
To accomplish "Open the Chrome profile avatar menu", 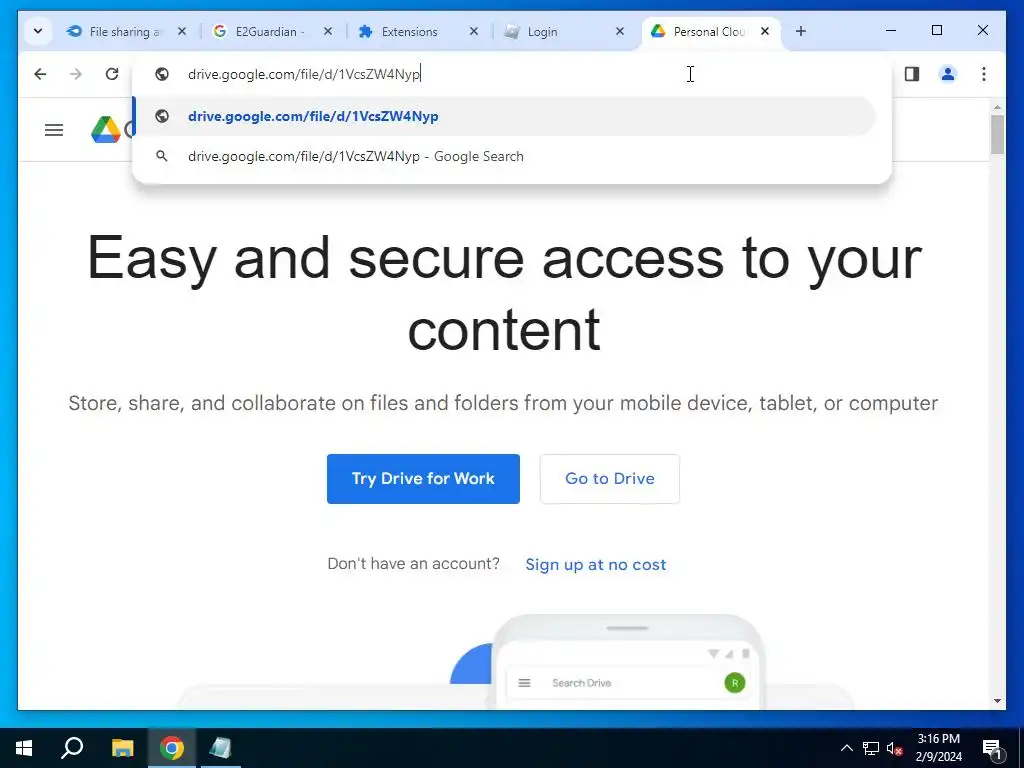I will tap(948, 74).
